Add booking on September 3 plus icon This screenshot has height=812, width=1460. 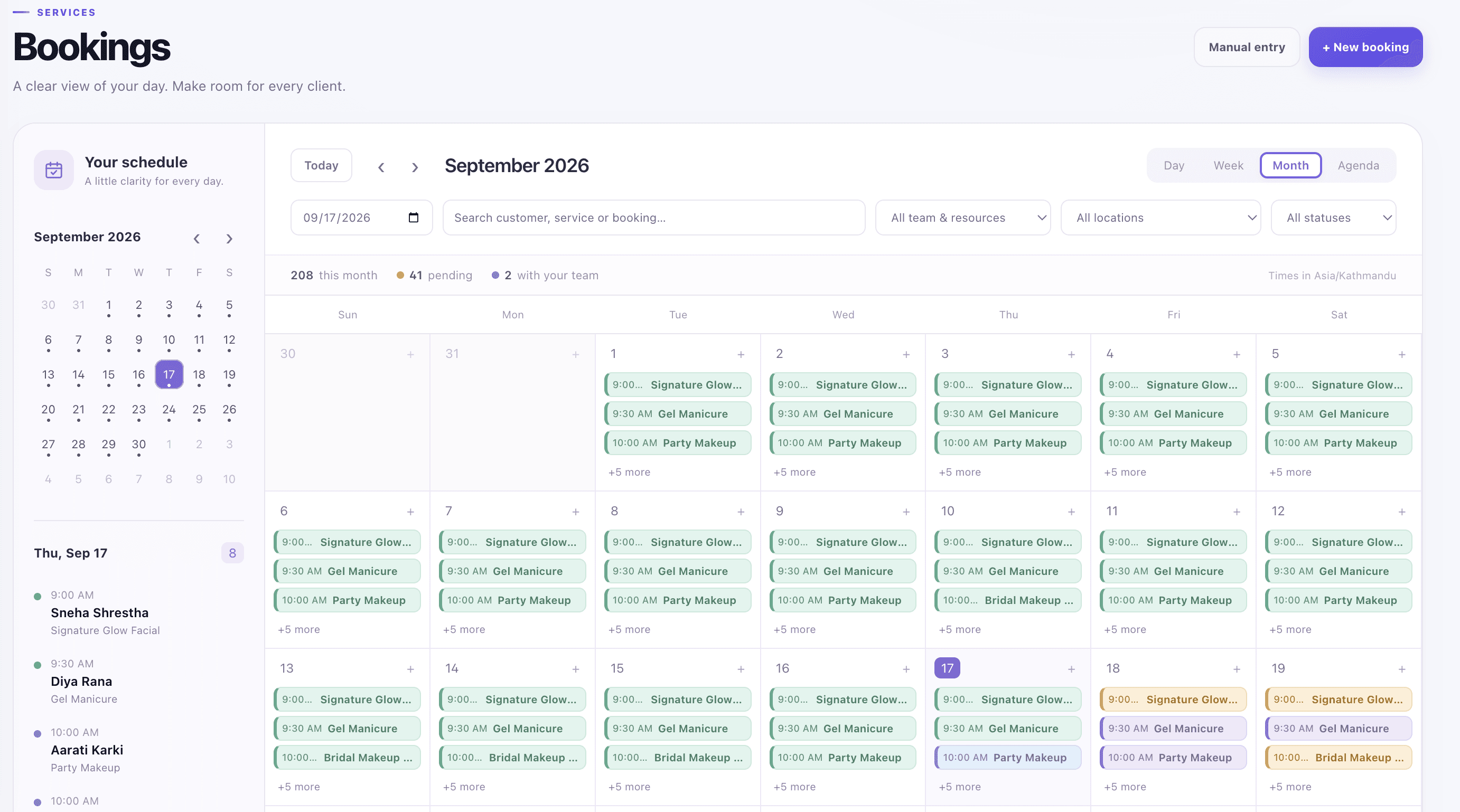[1071, 354]
